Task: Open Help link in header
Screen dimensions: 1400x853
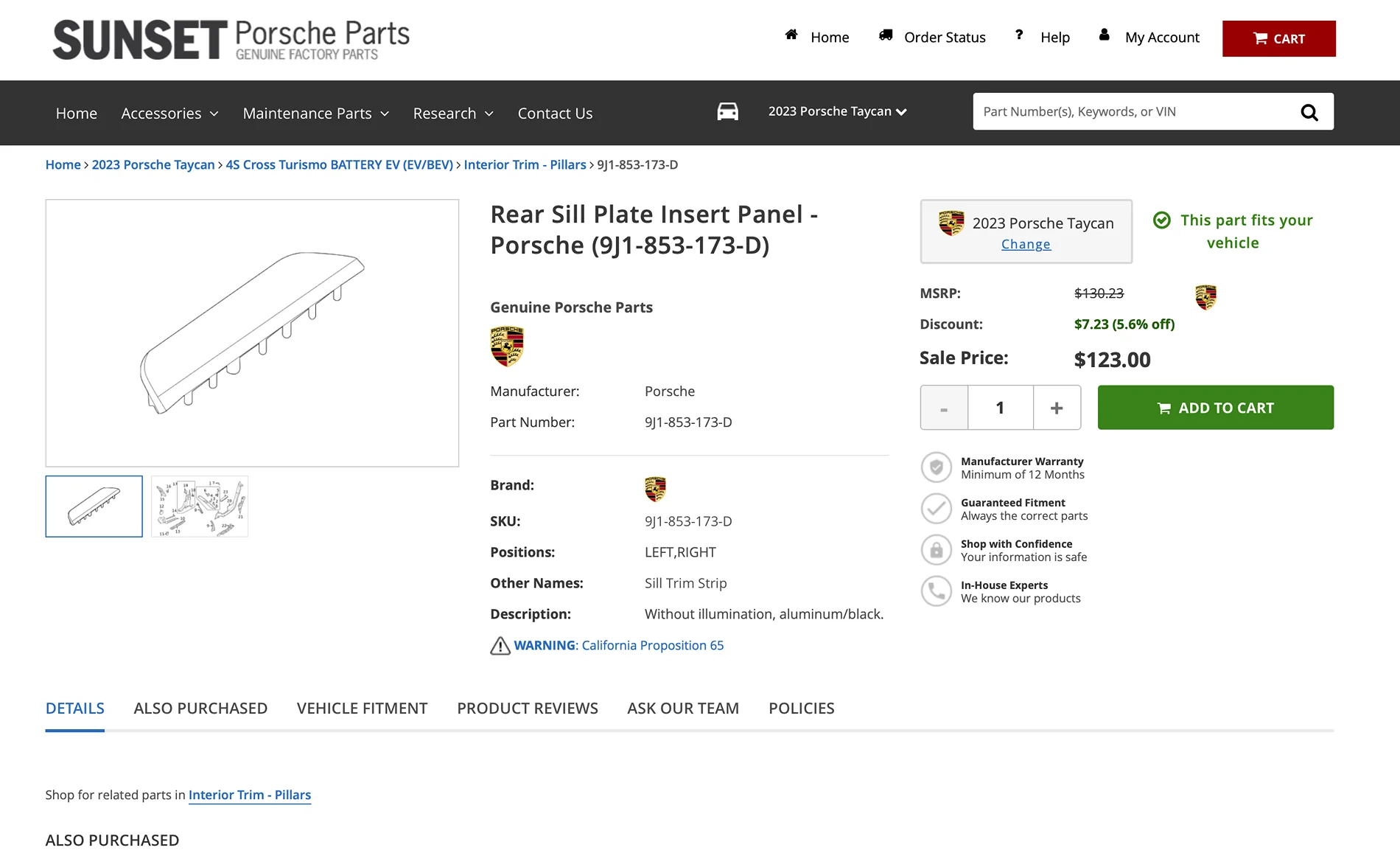Action: point(1055,37)
